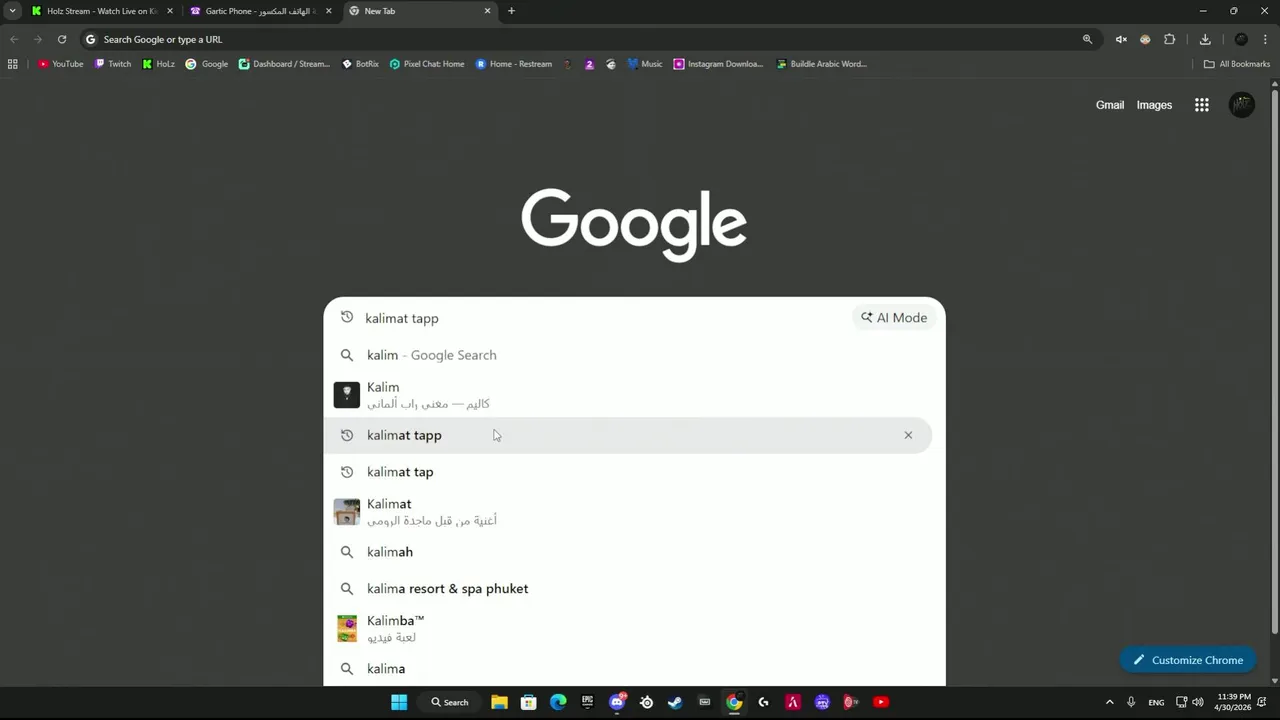
Task: Open the Buildle Arabic Word bookmark
Action: (822, 64)
